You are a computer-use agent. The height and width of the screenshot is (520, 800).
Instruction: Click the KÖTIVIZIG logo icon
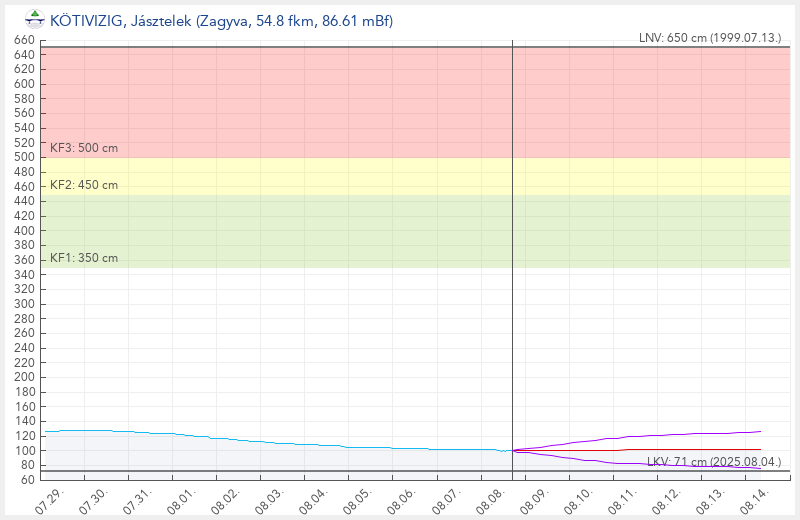click(35, 20)
